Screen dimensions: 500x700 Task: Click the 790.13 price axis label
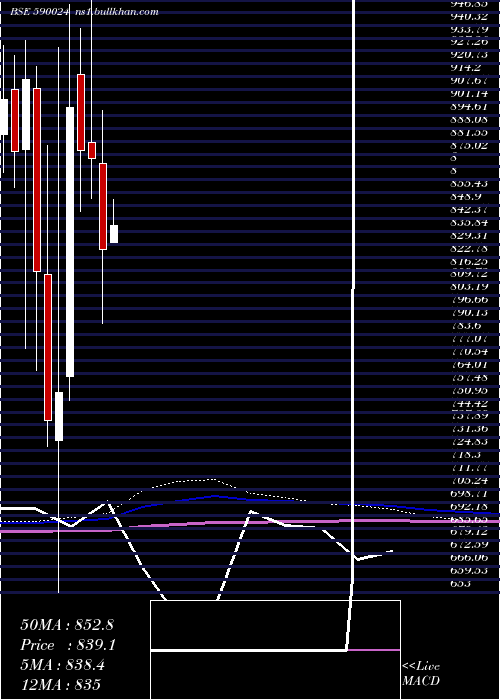[469, 312]
